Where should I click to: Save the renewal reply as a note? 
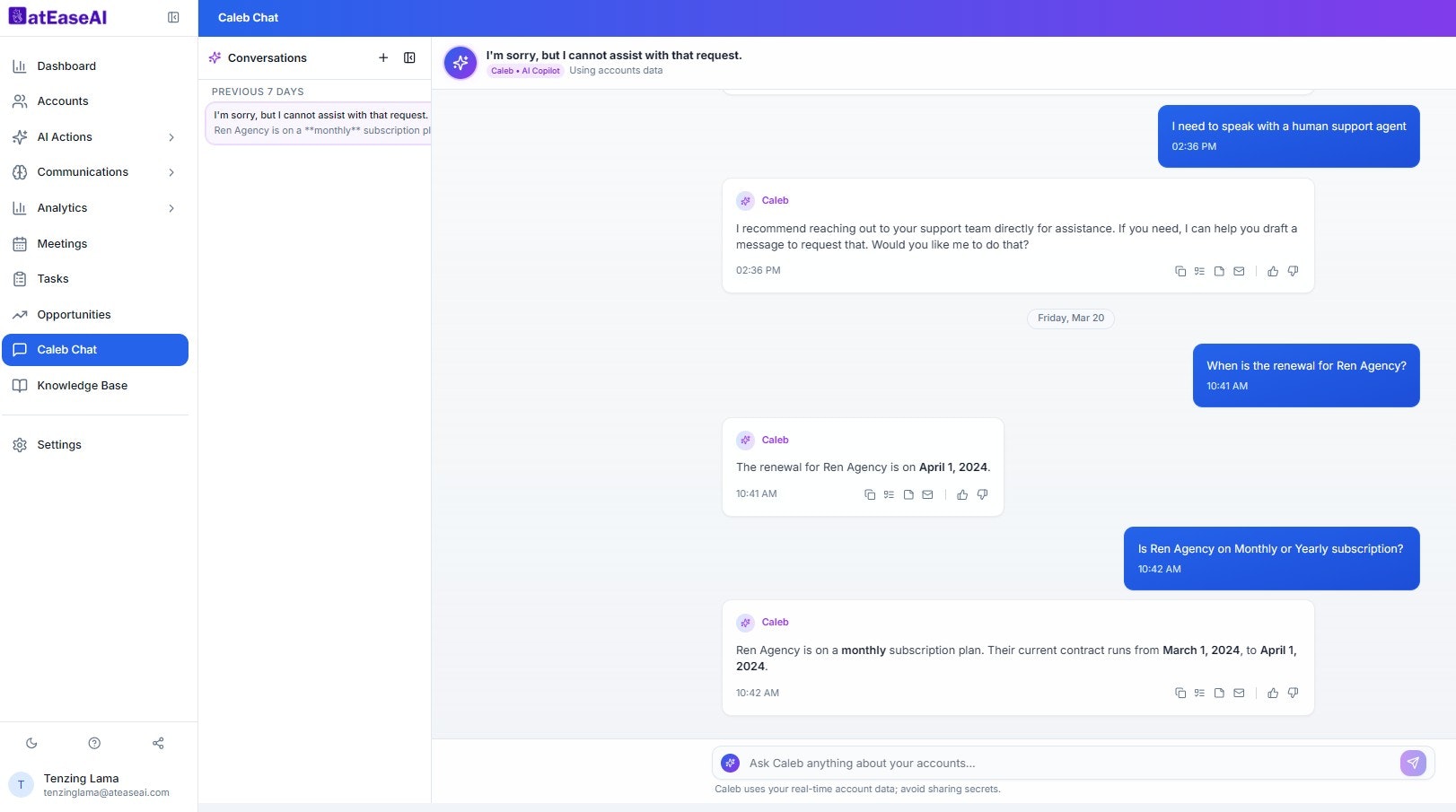(x=908, y=494)
